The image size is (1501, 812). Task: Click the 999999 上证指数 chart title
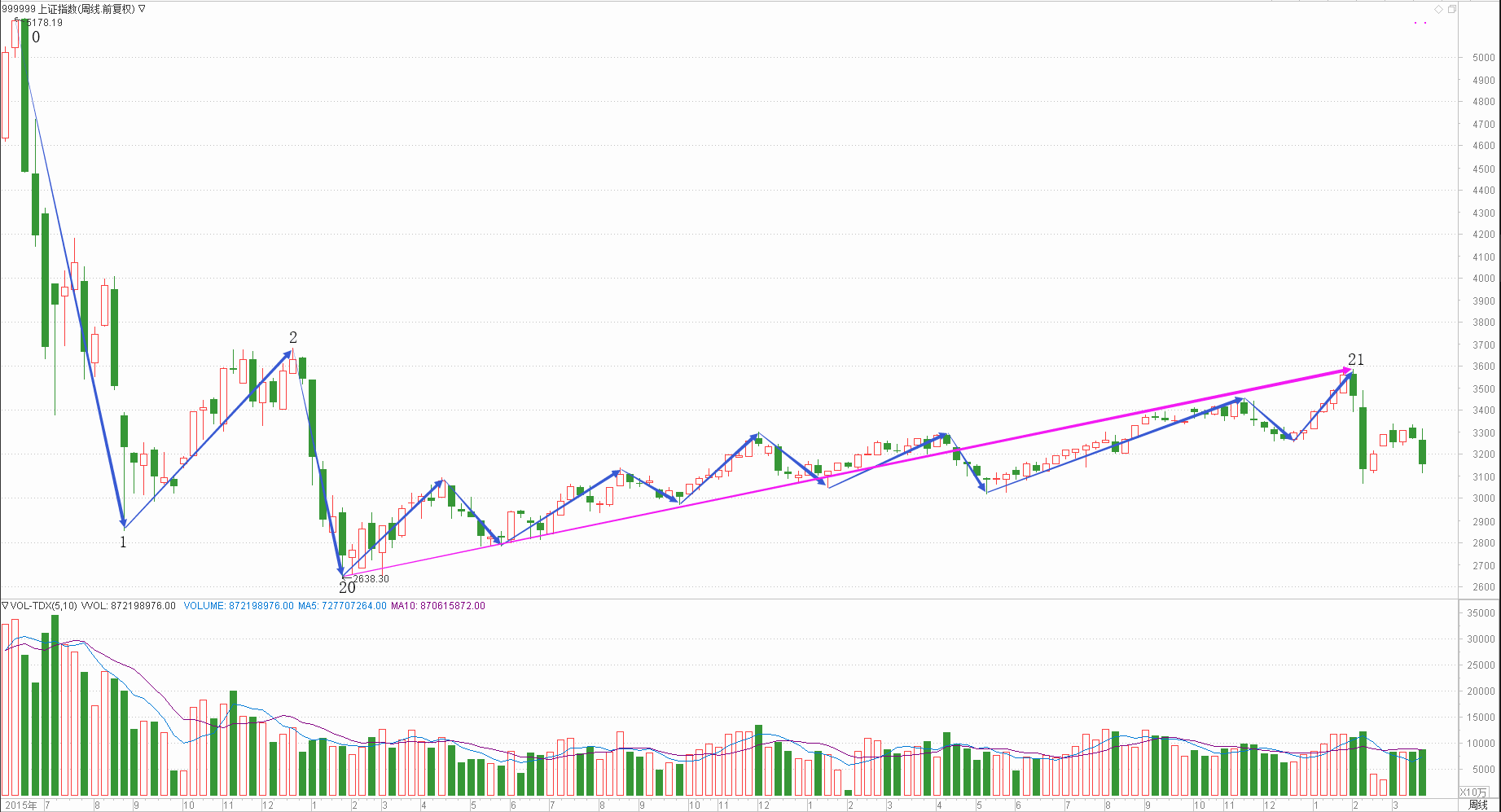tap(68, 9)
